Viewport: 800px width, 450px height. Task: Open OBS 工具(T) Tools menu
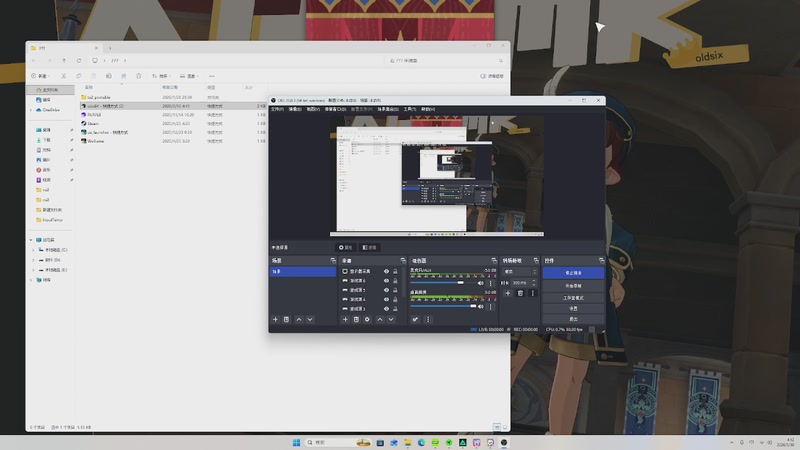410,109
